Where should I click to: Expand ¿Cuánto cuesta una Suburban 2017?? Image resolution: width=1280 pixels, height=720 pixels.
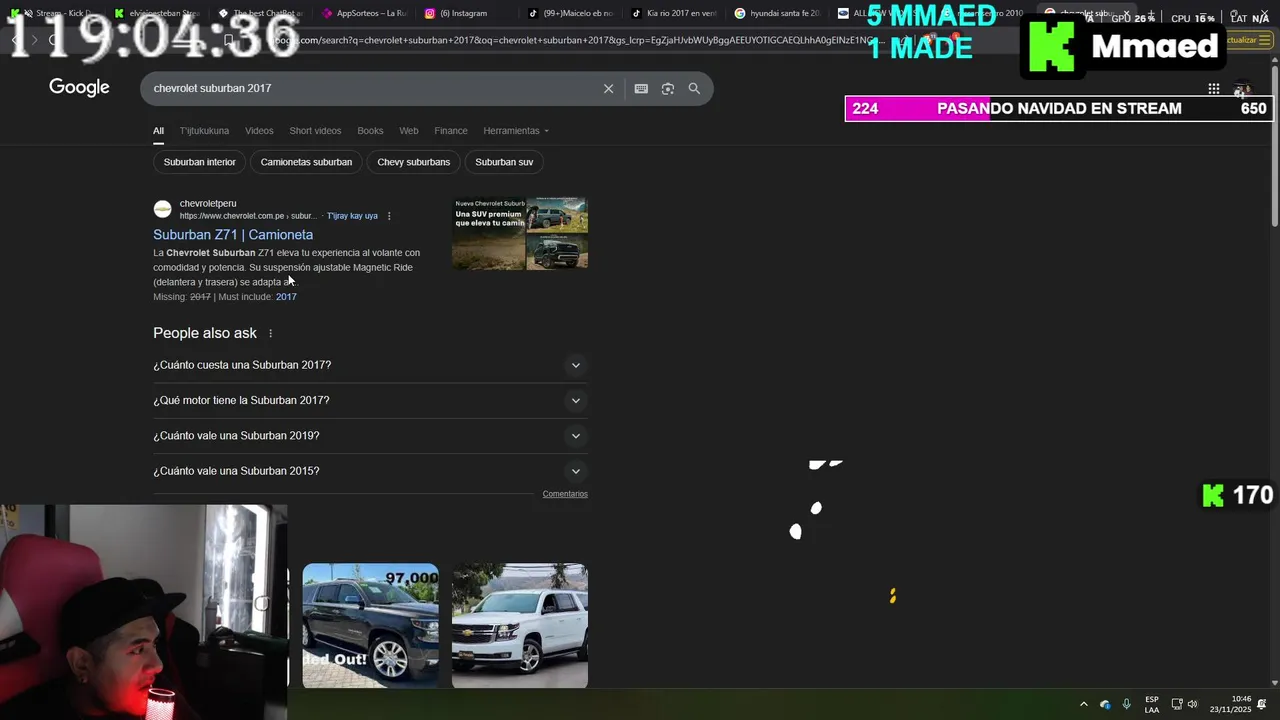[x=370, y=365]
